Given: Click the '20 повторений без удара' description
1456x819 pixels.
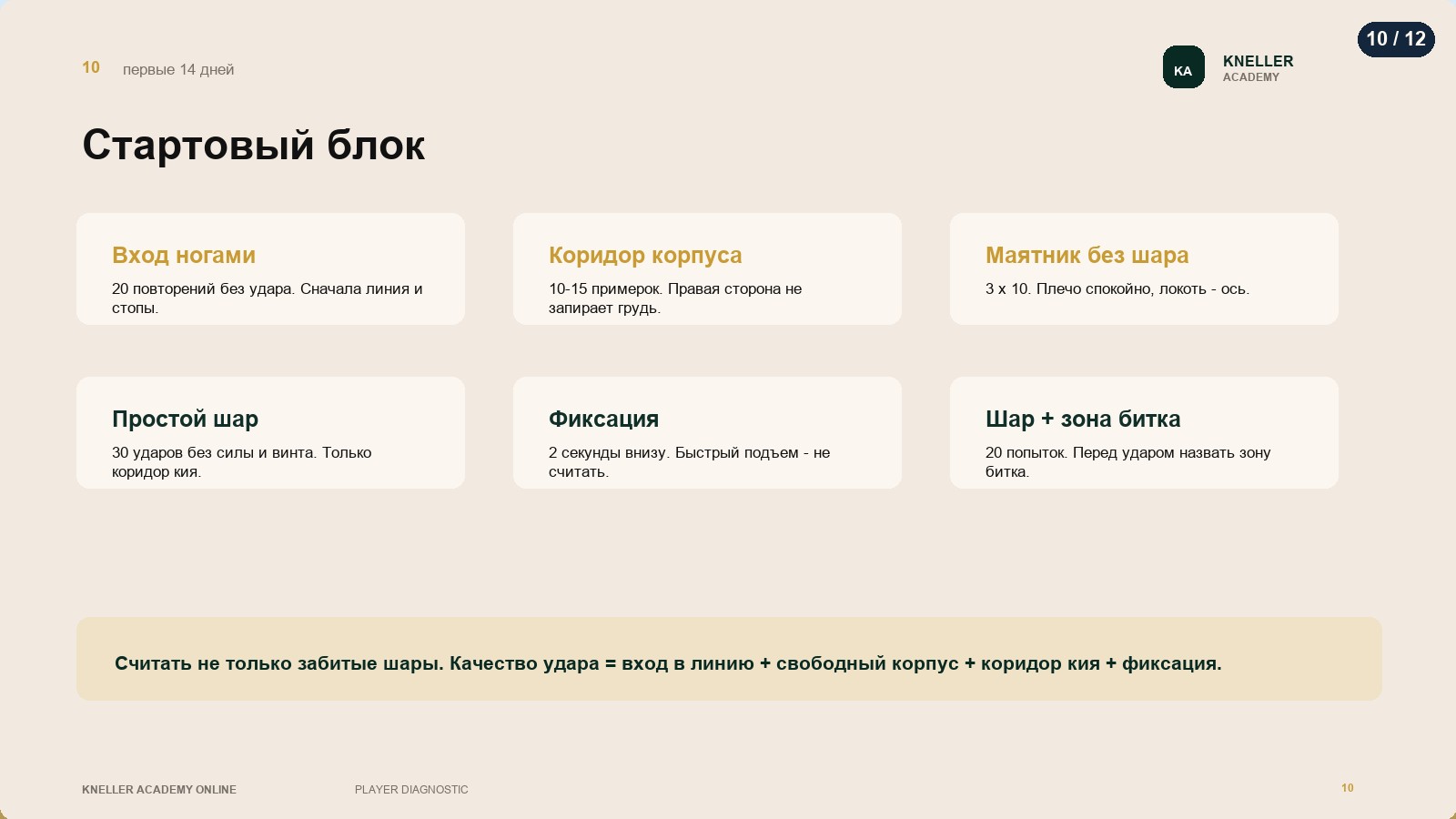Looking at the screenshot, I should (x=268, y=298).
